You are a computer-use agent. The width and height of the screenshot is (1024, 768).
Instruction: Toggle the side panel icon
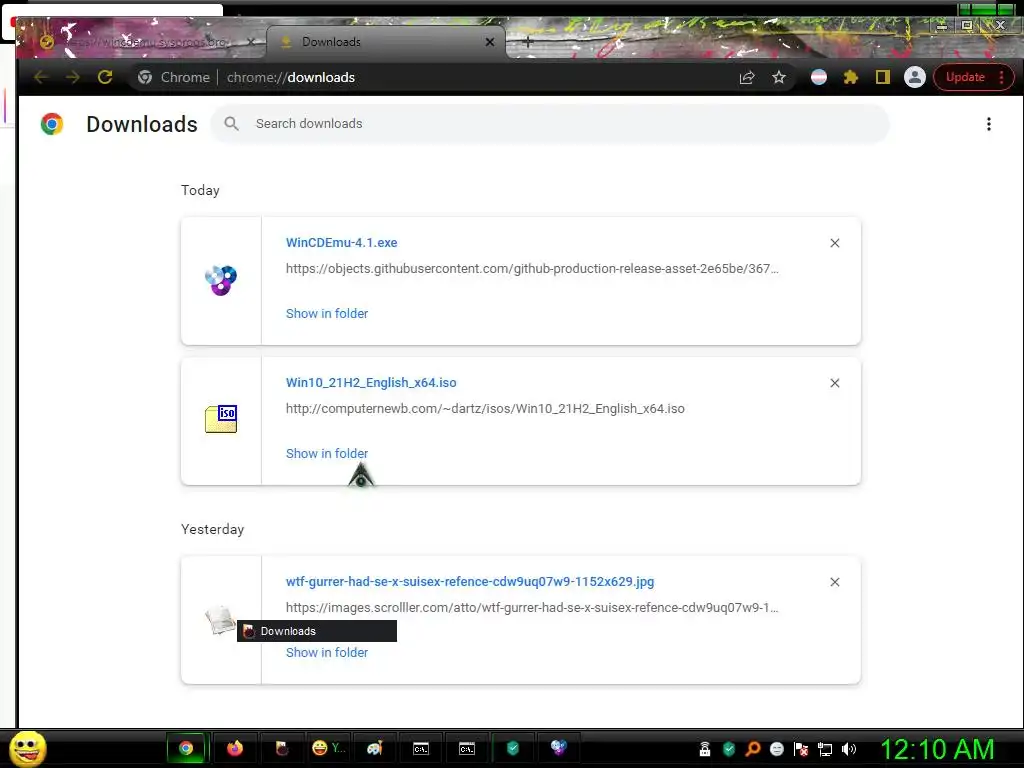click(882, 78)
